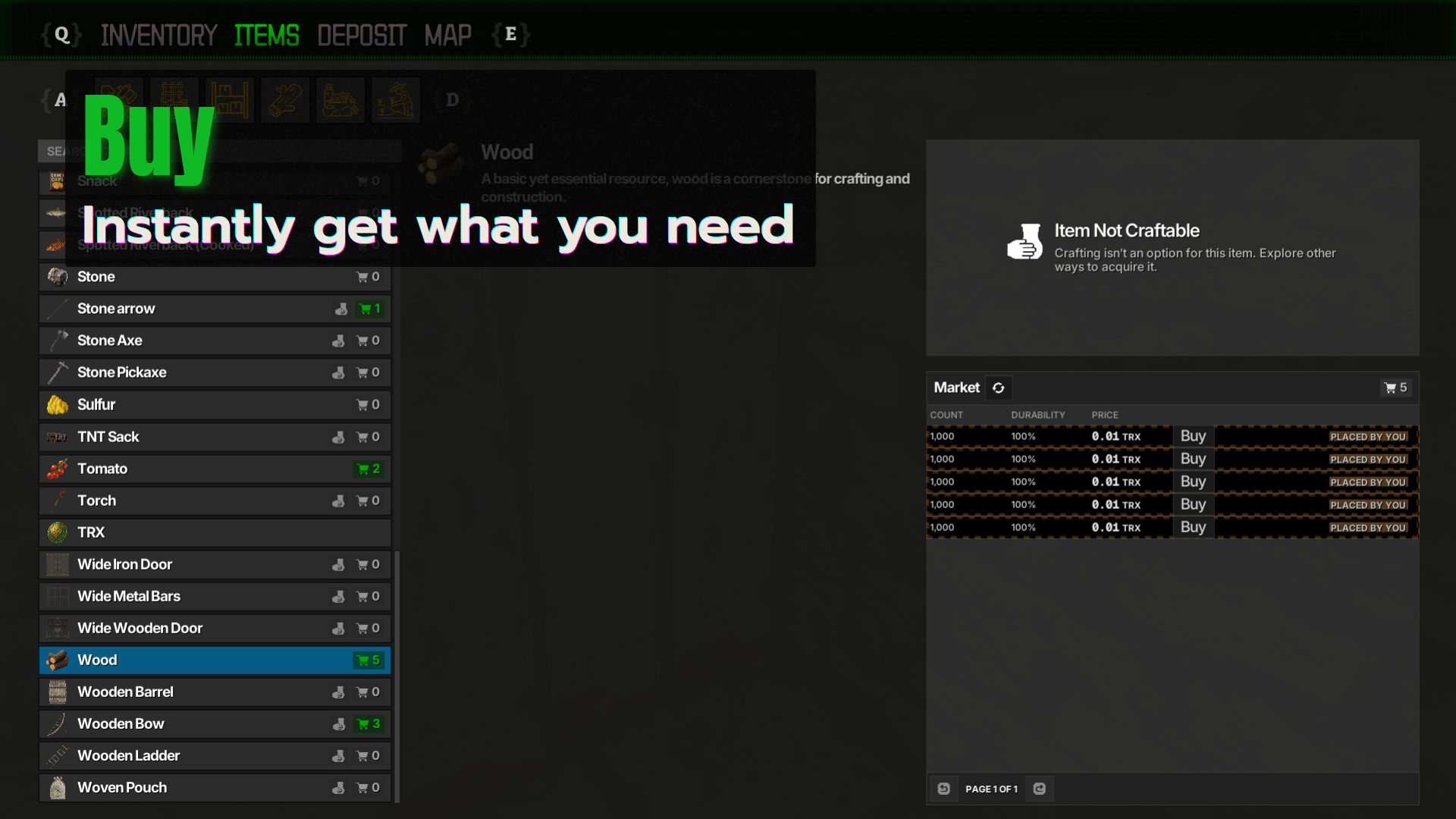Click the PAGE 1 OF 1 indicator
Viewport: 1456px width, 819px height.
[x=992, y=789]
